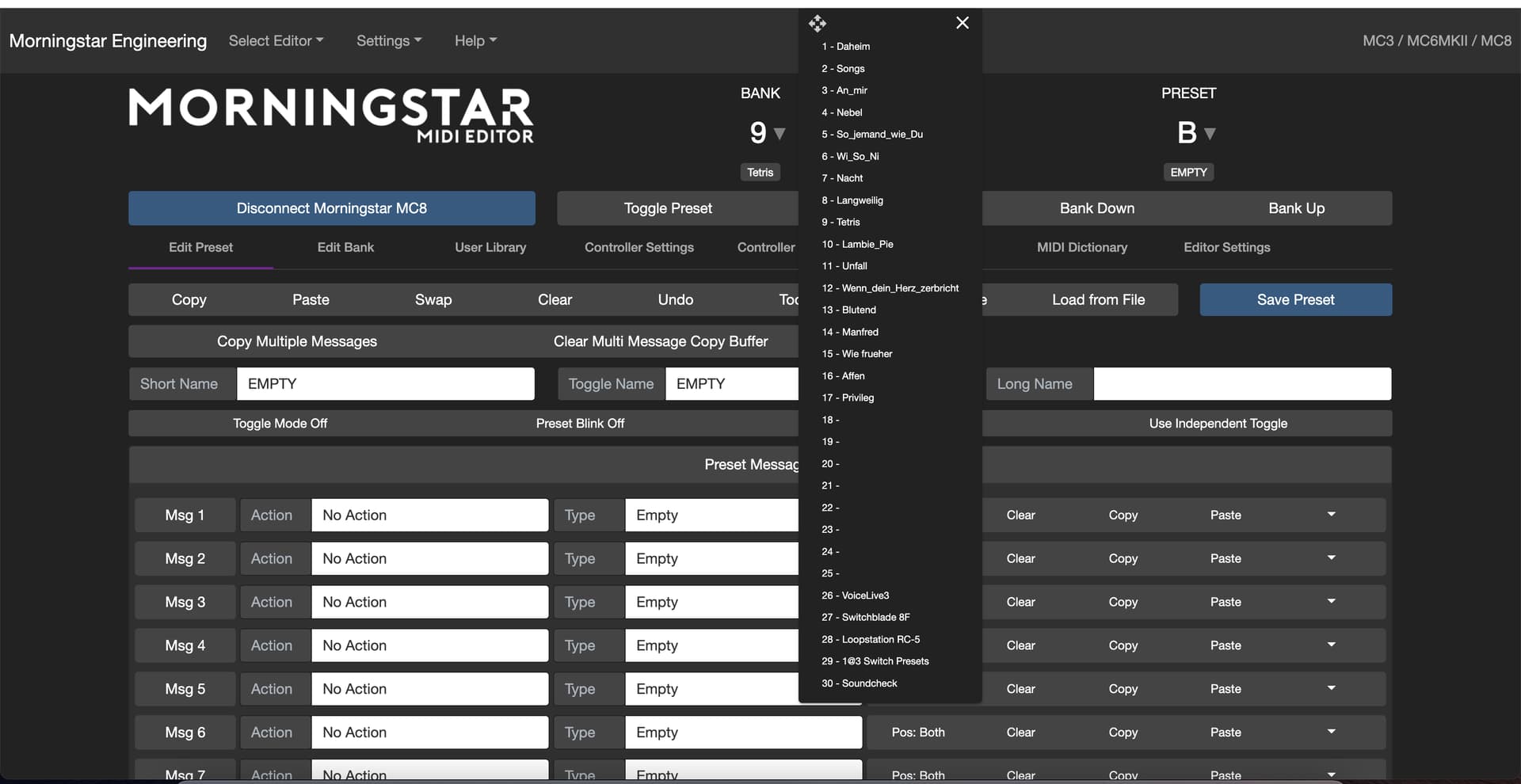Expand Msg 2 options caret

click(x=1332, y=558)
